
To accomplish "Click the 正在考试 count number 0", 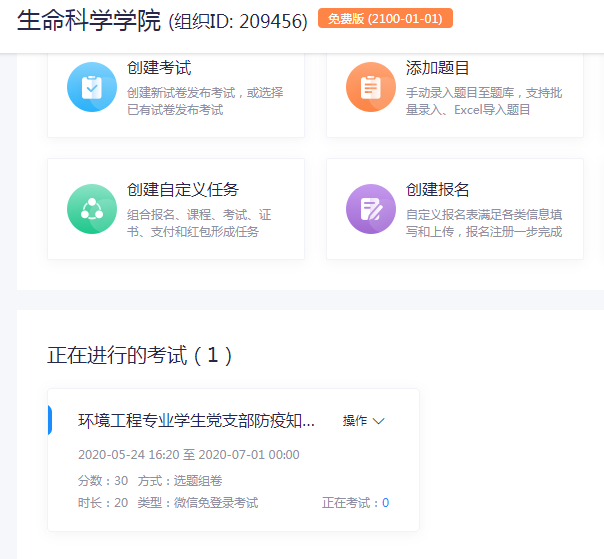I will click(385, 503).
